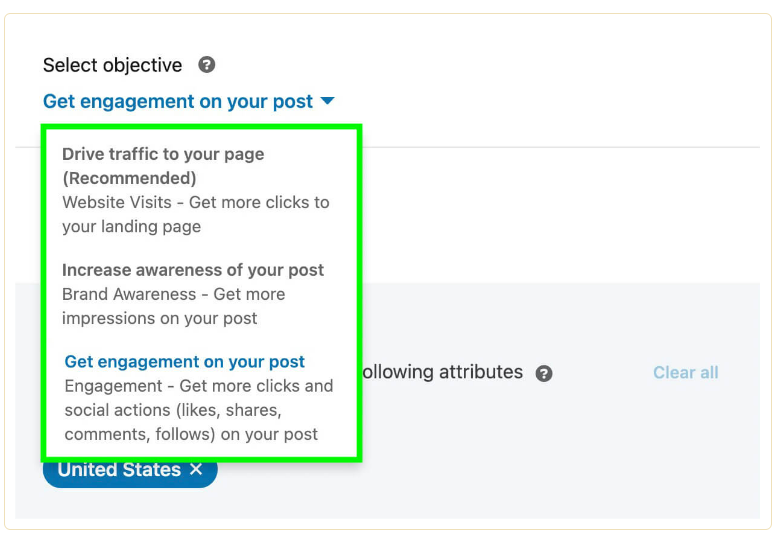778x534 pixels.
Task: Click the 'Clear all' link
Action: [x=685, y=372]
